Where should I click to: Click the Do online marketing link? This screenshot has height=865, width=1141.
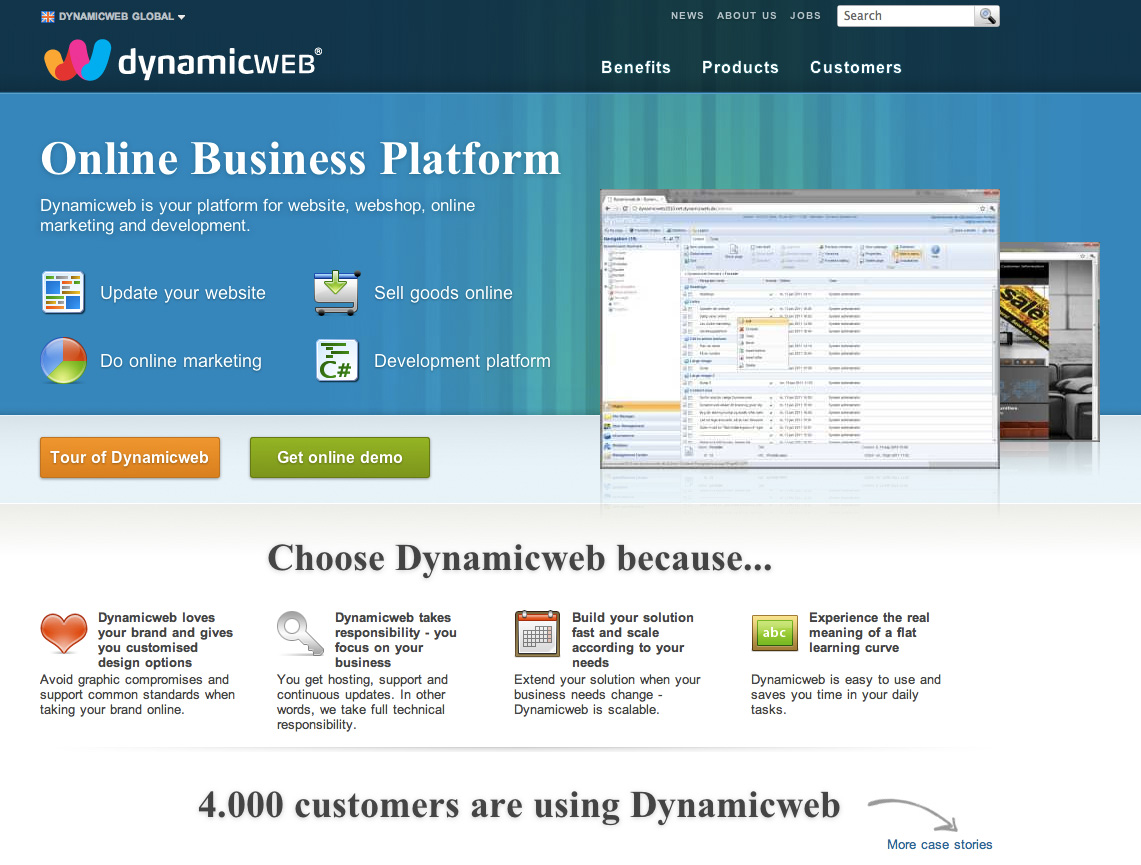180,361
